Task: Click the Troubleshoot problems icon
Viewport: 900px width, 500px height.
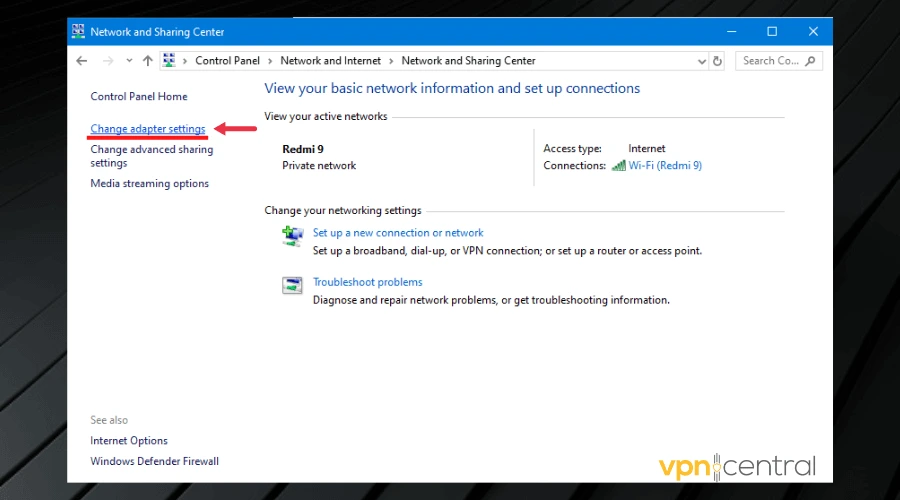Action: coord(292,285)
